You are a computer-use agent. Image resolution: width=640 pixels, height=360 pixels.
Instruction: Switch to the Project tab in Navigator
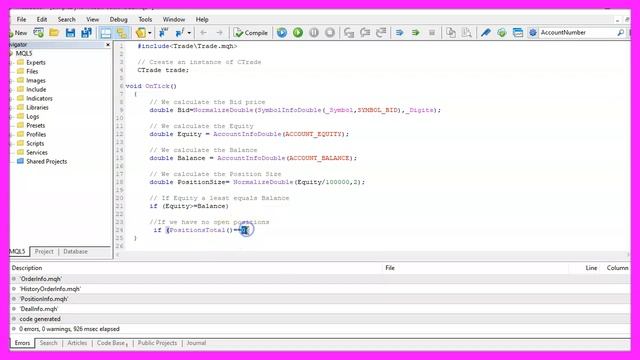tap(44, 251)
